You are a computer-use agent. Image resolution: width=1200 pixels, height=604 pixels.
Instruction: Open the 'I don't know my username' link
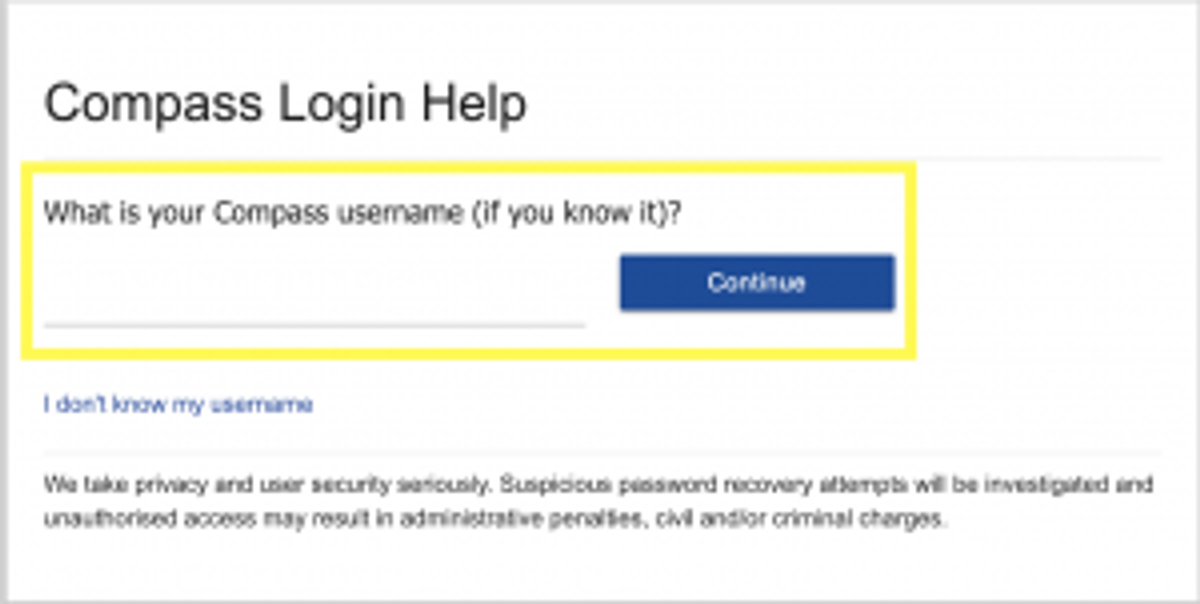coord(178,405)
